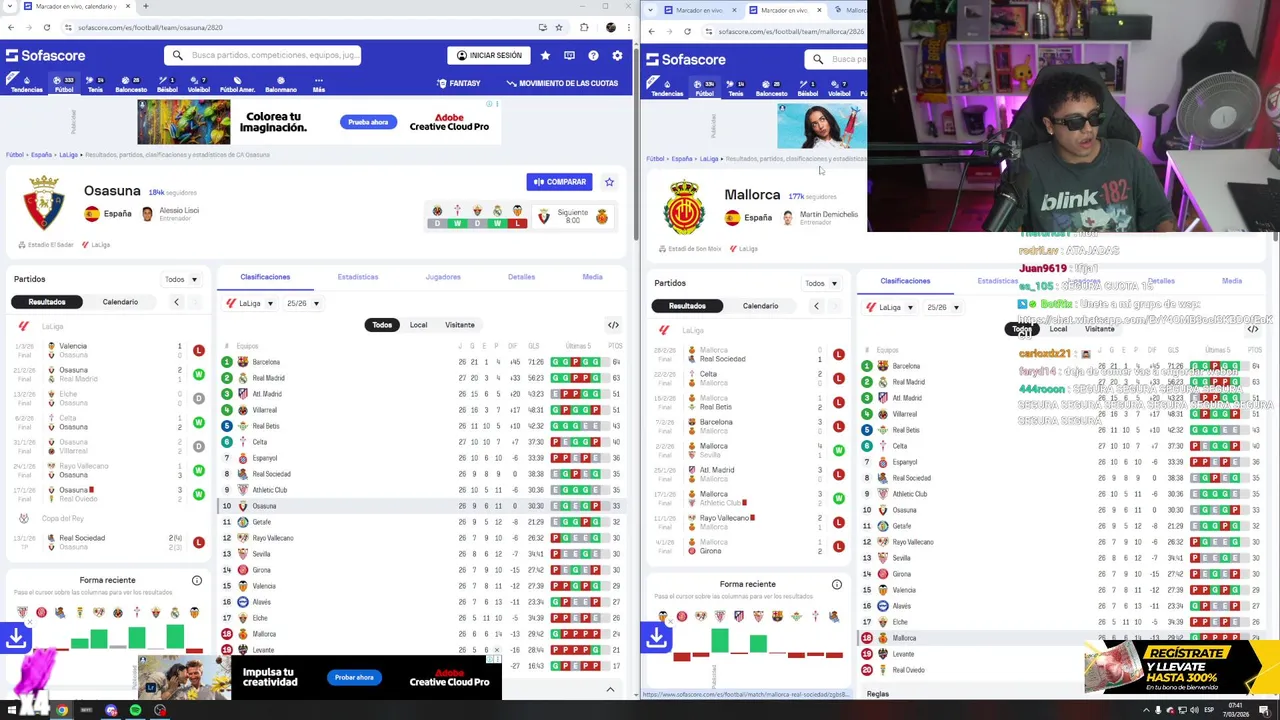Toggle Resultados view in Osasuna Partidos panel

coord(47,302)
